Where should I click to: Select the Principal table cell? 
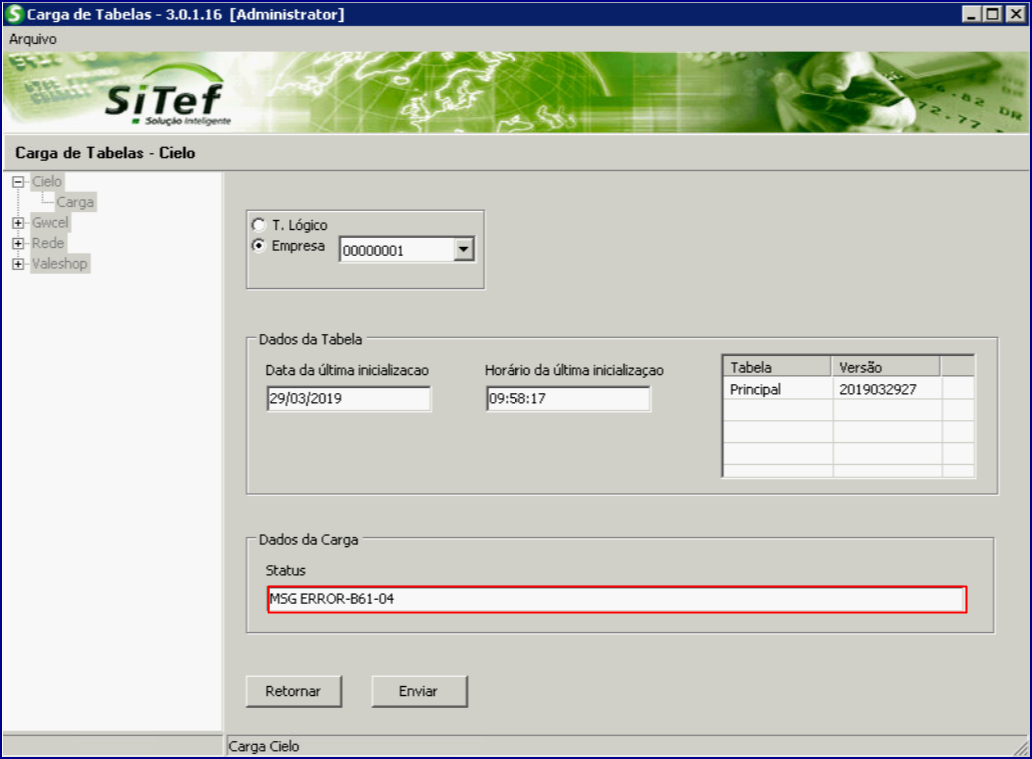777,390
